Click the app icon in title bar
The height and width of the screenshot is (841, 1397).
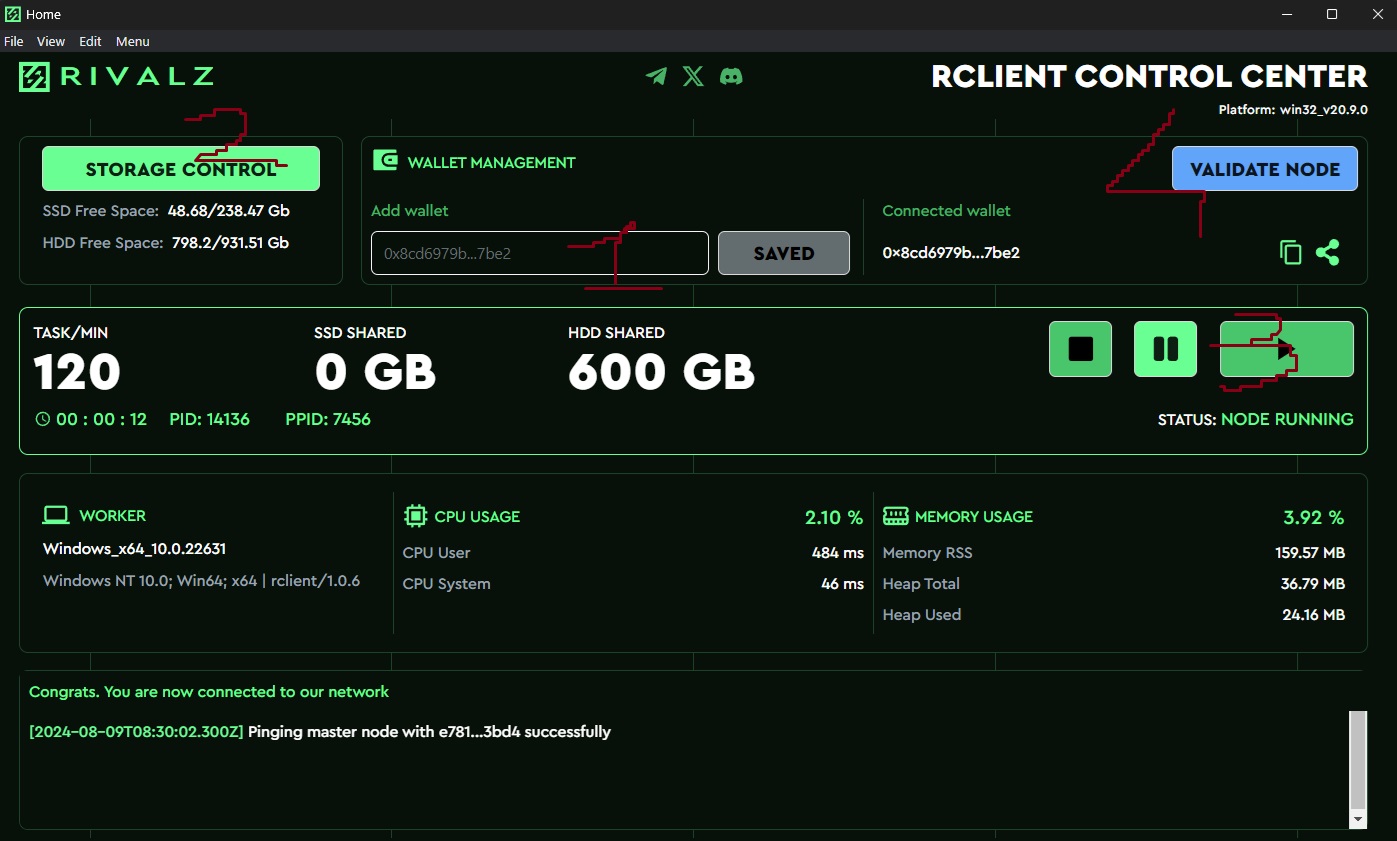click(13, 14)
